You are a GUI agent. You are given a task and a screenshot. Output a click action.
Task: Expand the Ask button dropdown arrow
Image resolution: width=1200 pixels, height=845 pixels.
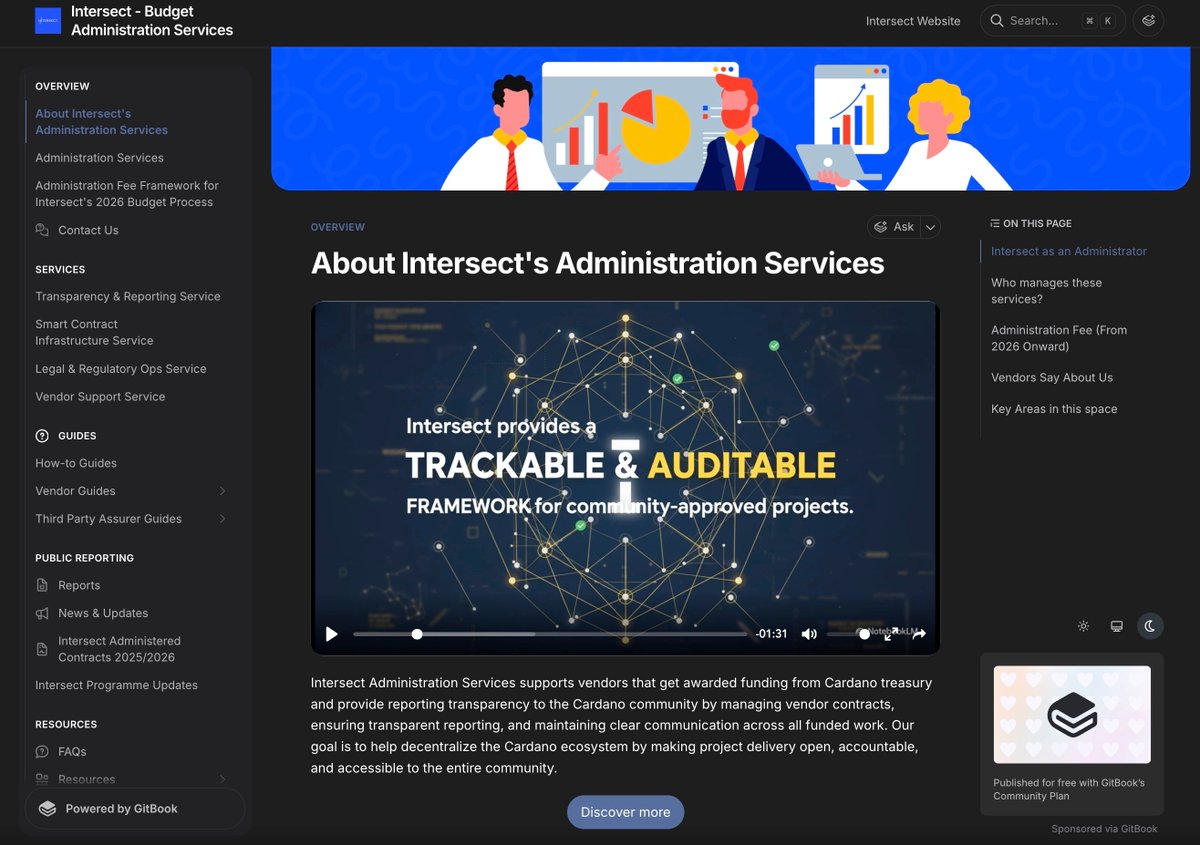[x=930, y=227]
